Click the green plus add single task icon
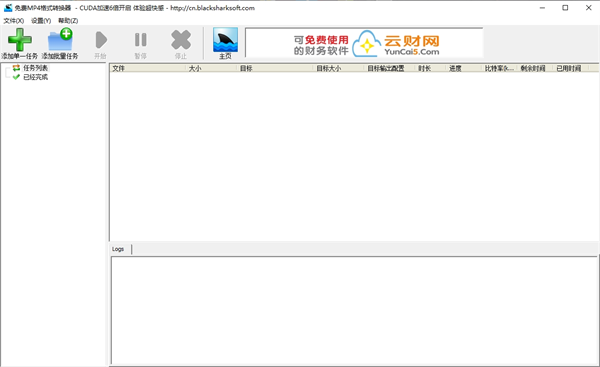This screenshot has height=367, width=600. (20, 40)
